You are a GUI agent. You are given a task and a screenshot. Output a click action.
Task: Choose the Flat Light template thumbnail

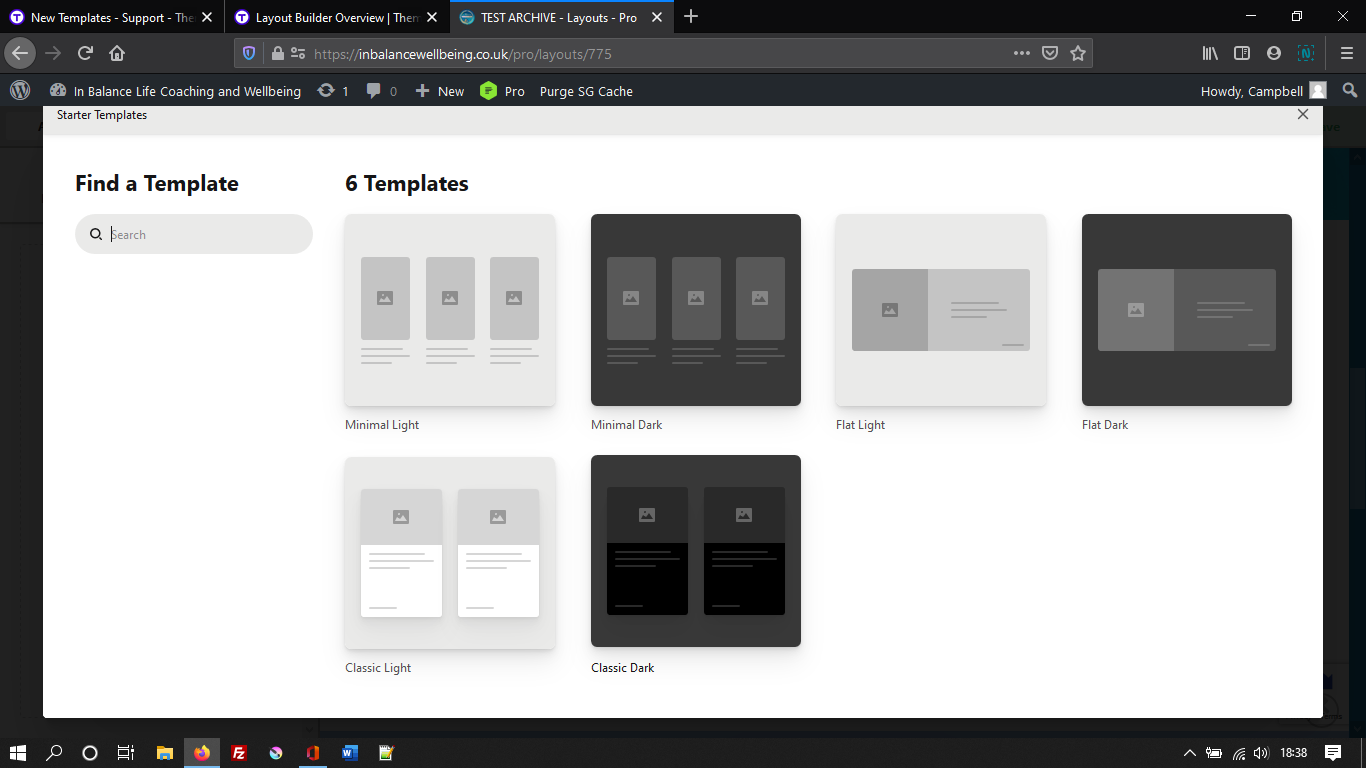941,310
